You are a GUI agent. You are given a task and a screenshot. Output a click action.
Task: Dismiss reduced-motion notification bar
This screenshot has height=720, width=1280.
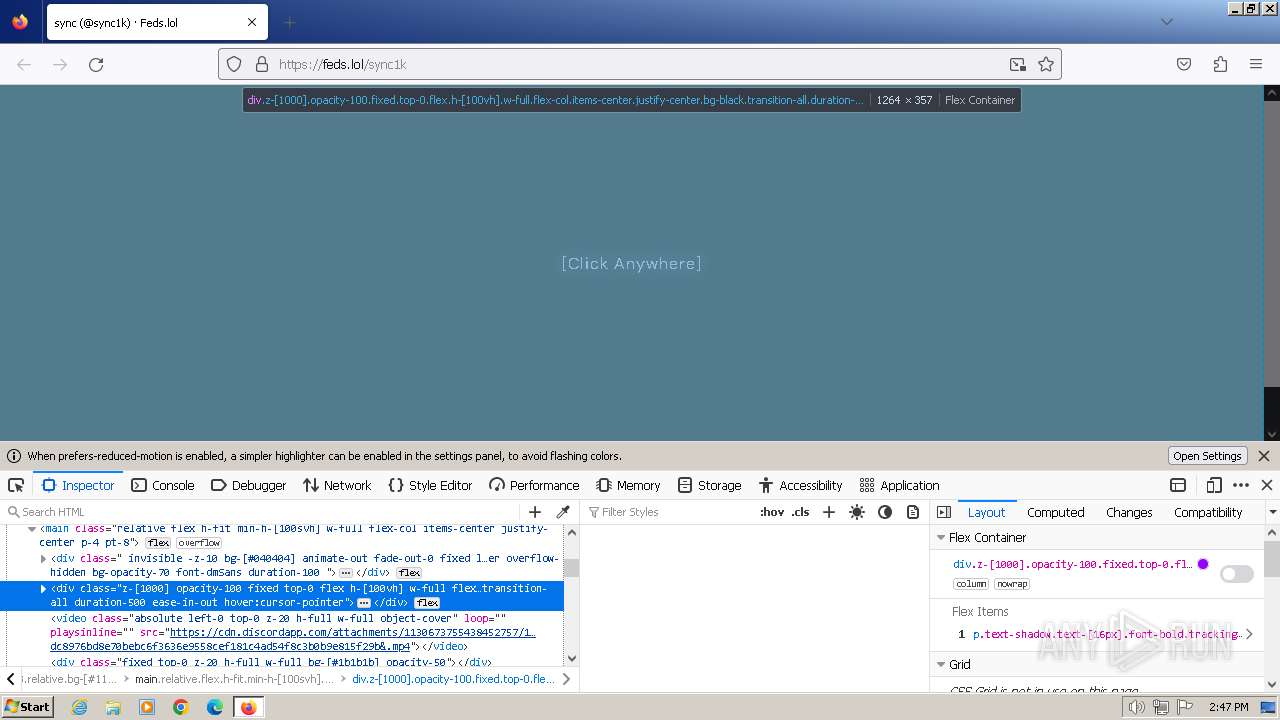pos(1264,456)
